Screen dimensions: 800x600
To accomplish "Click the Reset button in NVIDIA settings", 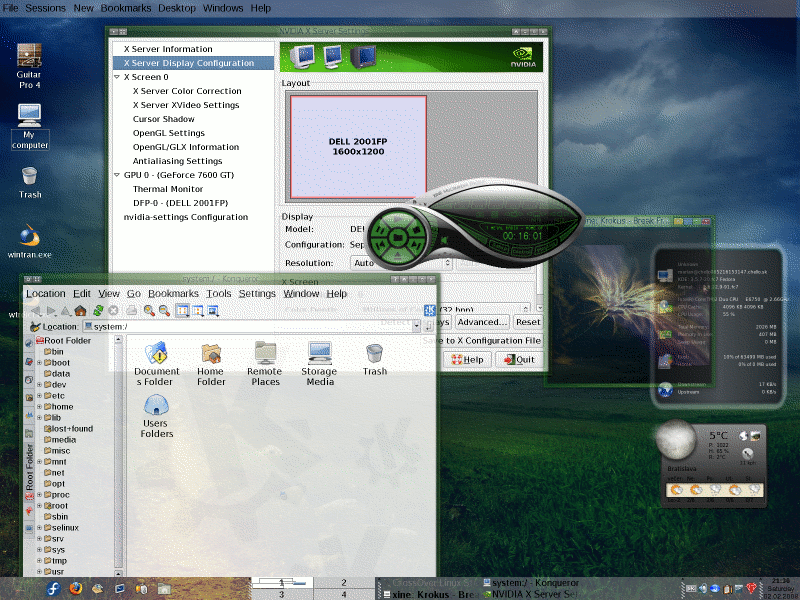I will click(528, 322).
